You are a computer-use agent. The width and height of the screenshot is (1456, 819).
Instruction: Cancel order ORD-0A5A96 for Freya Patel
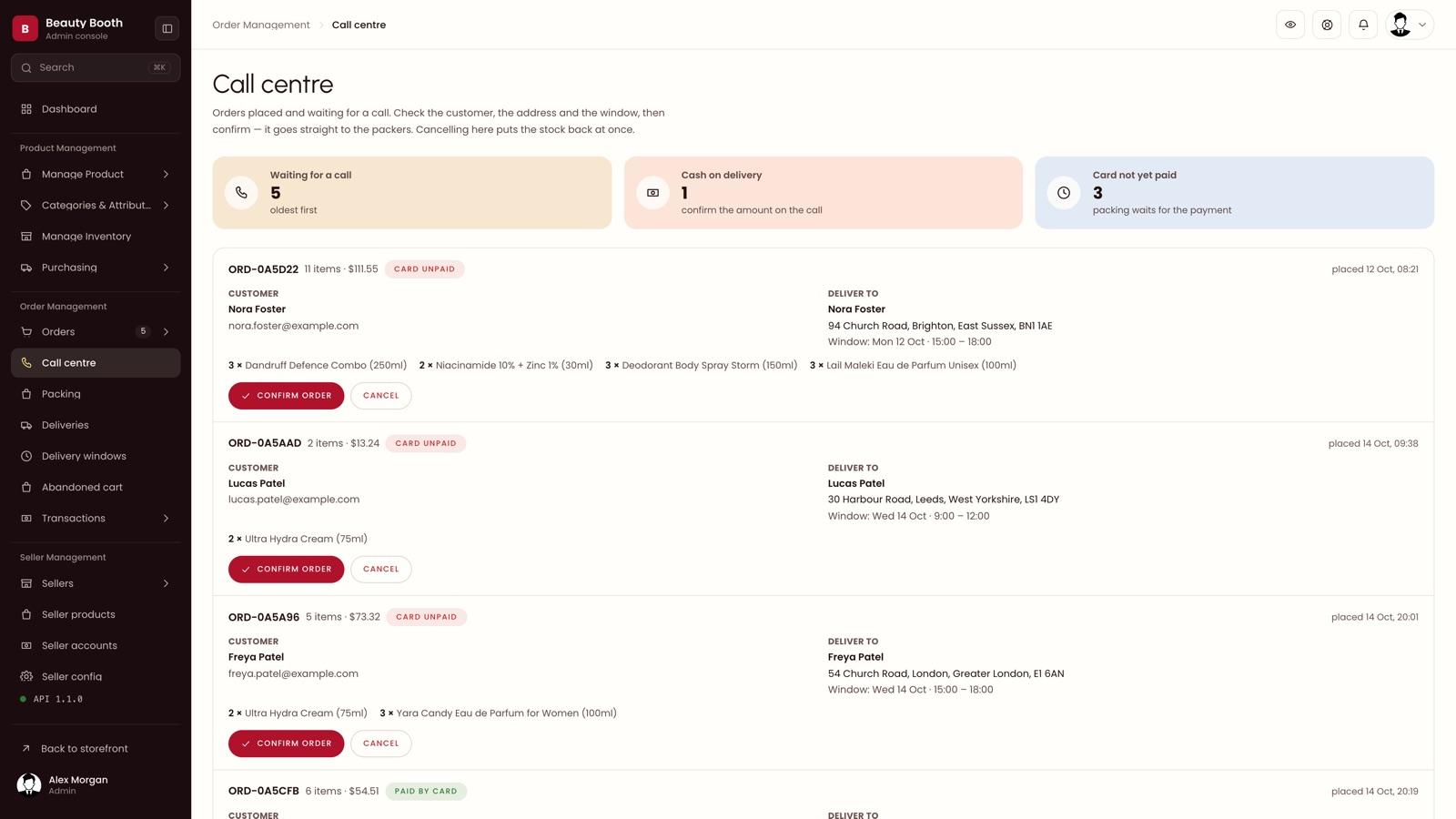380,743
